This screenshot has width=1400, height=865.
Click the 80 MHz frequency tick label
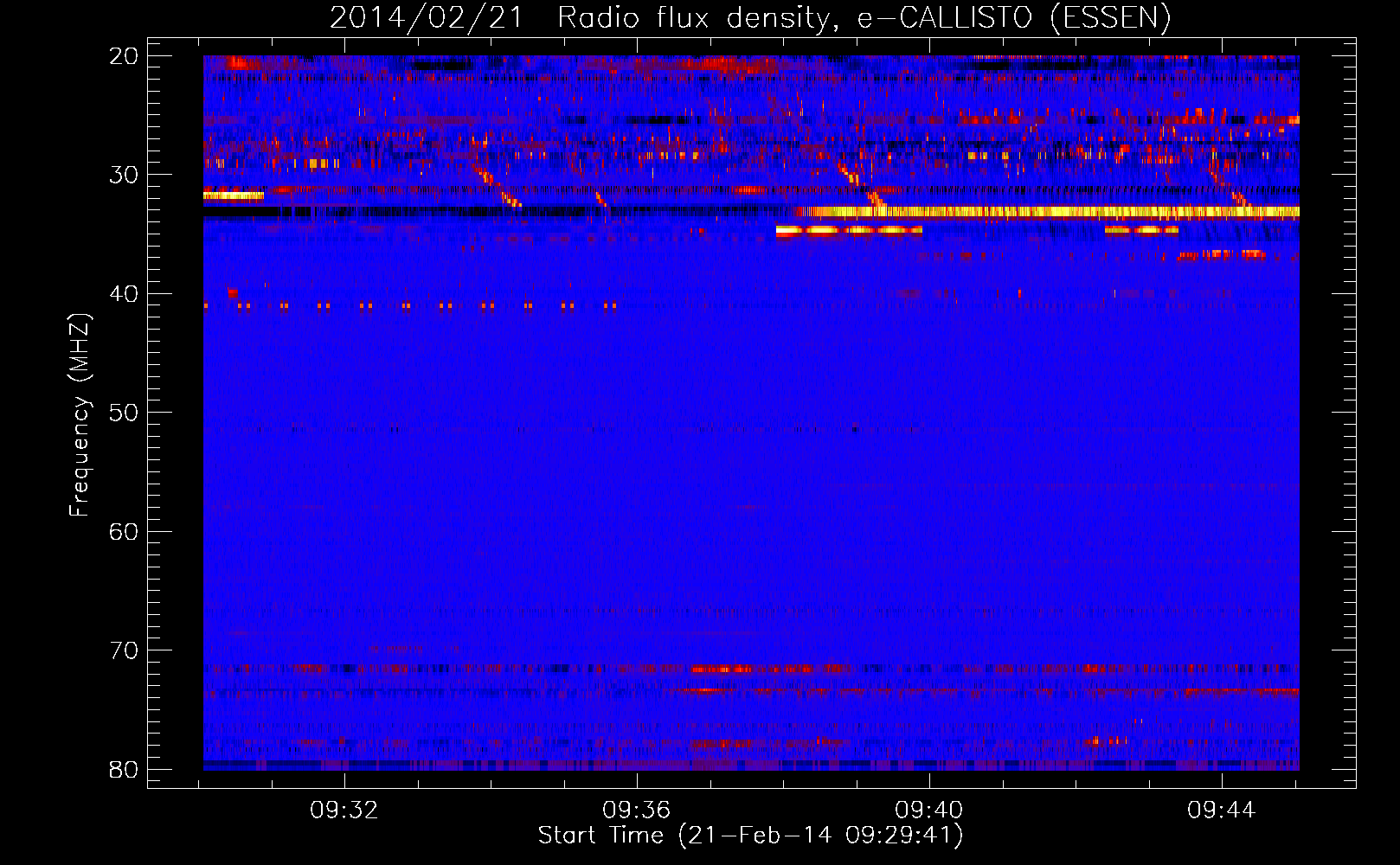pyautogui.click(x=123, y=769)
